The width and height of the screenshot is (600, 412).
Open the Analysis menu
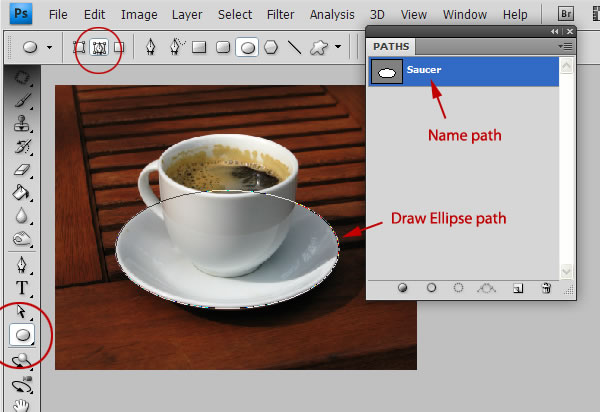coord(332,15)
